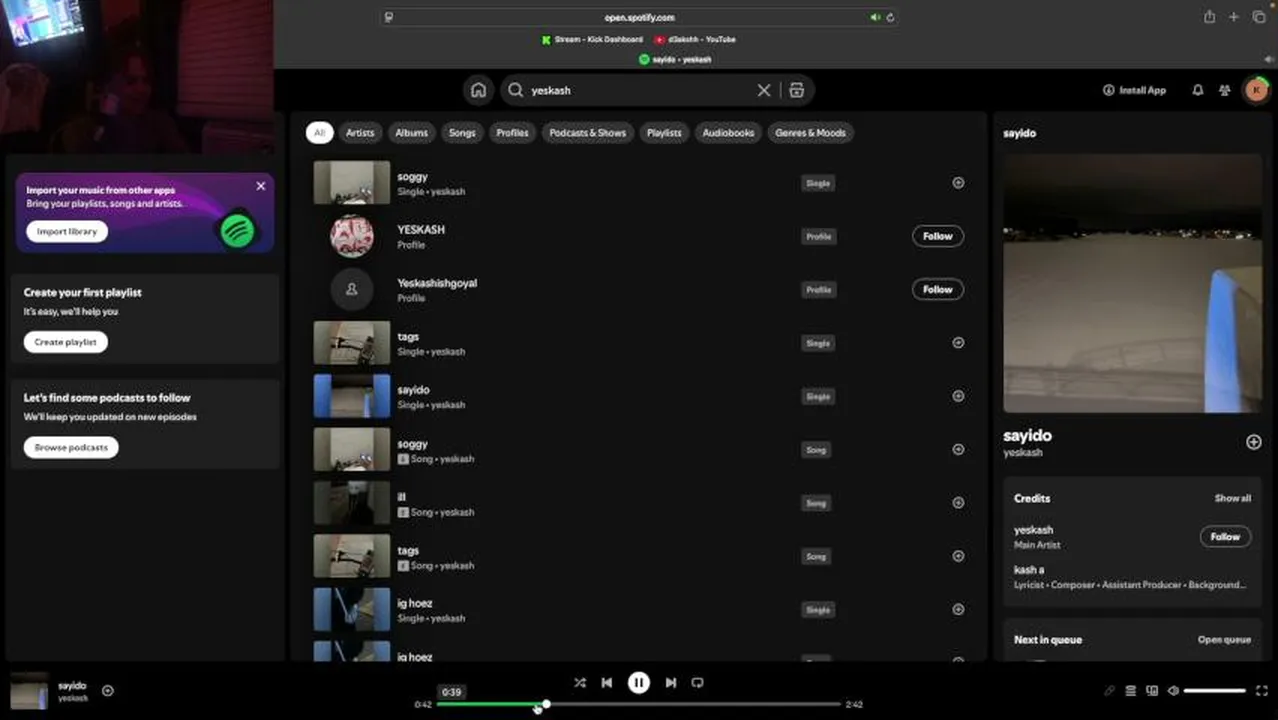Filter results by Albums
Viewport: 1278px width, 720px height.
(411, 132)
